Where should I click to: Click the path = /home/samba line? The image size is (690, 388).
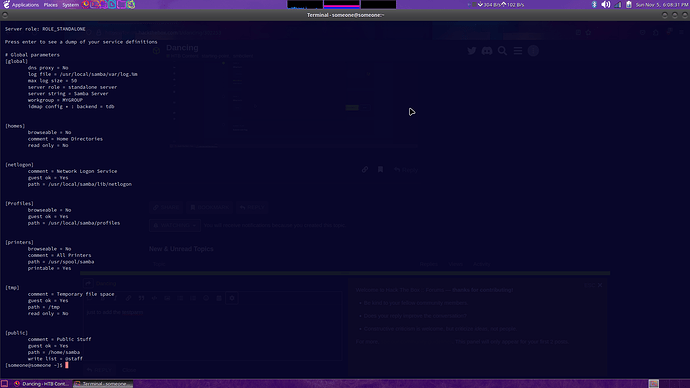coord(54,352)
